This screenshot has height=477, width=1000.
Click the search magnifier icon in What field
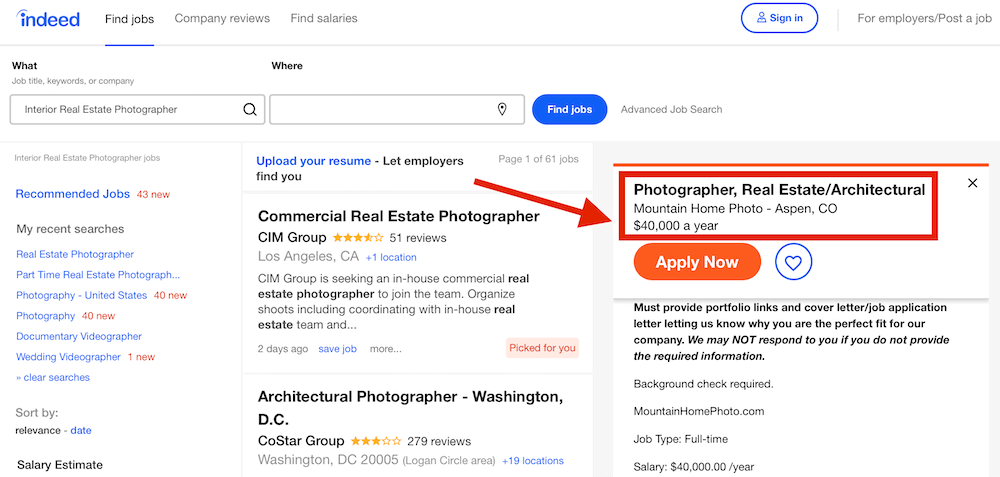pos(250,110)
